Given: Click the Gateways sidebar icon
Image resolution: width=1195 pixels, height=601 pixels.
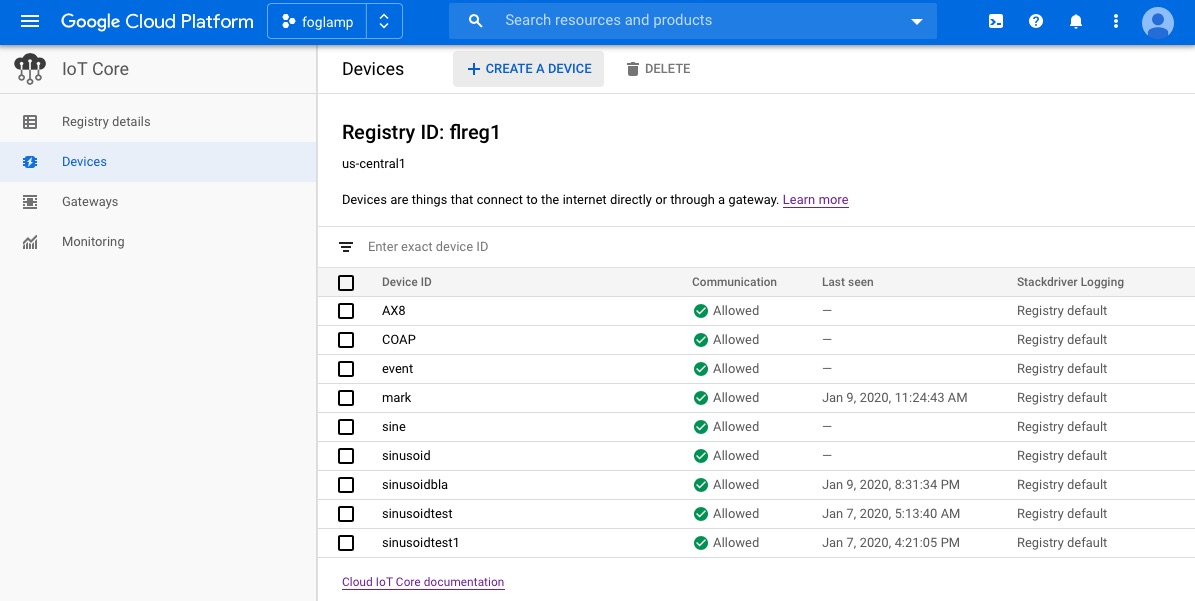Looking at the screenshot, I should (30, 202).
